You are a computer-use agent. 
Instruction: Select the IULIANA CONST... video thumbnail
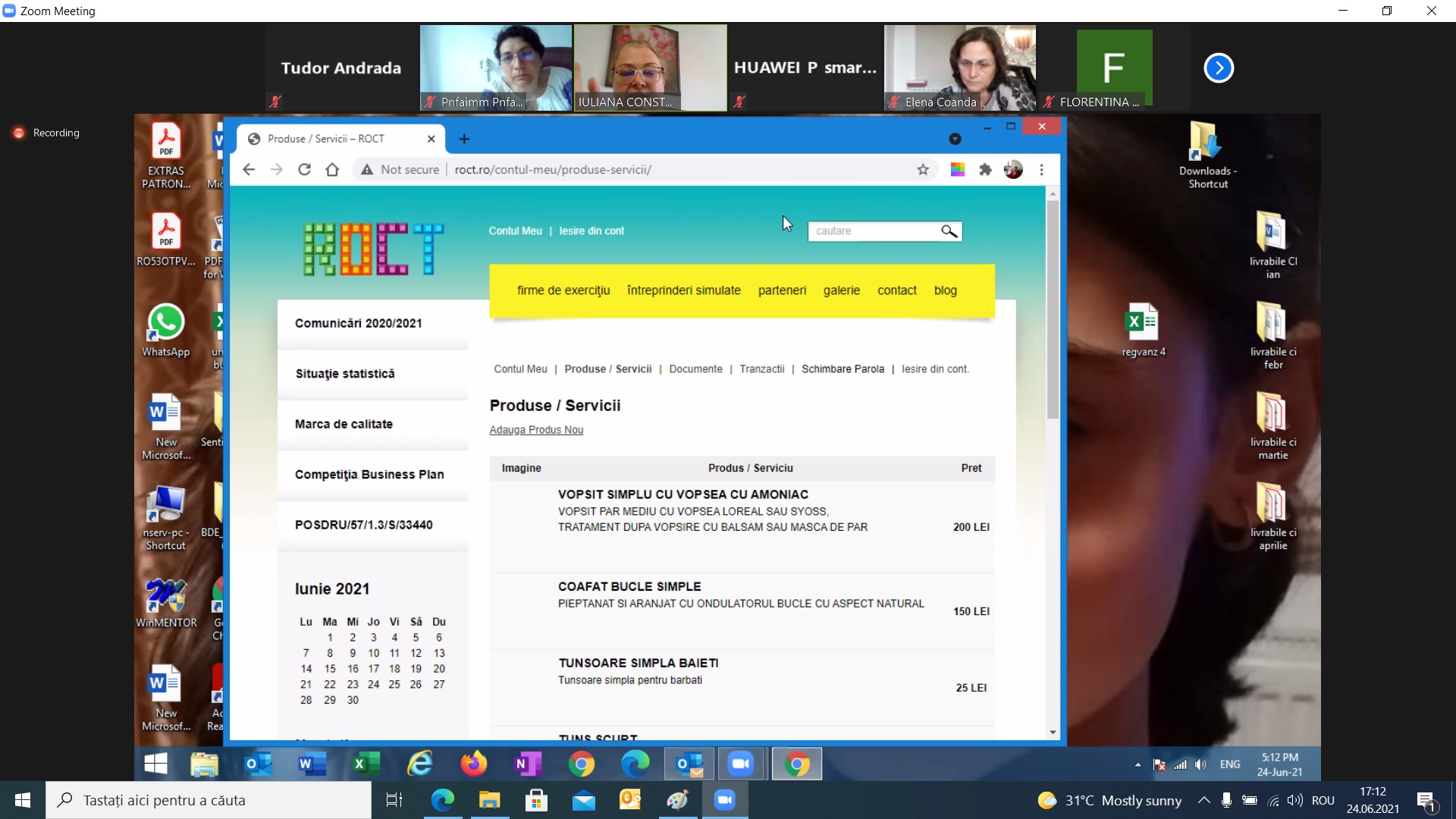point(650,68)
